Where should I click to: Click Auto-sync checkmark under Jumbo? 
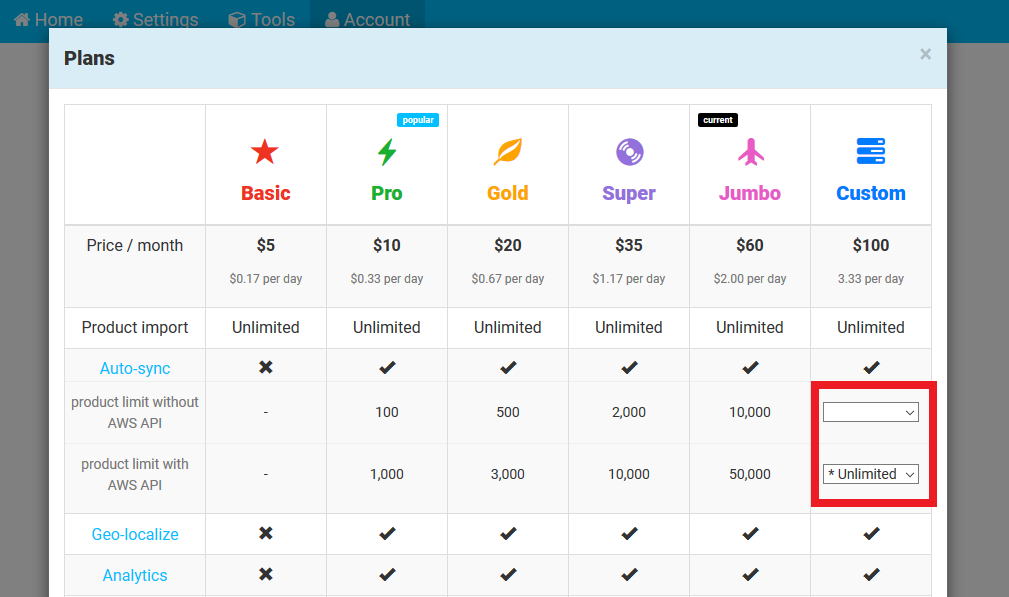(750, 367)
